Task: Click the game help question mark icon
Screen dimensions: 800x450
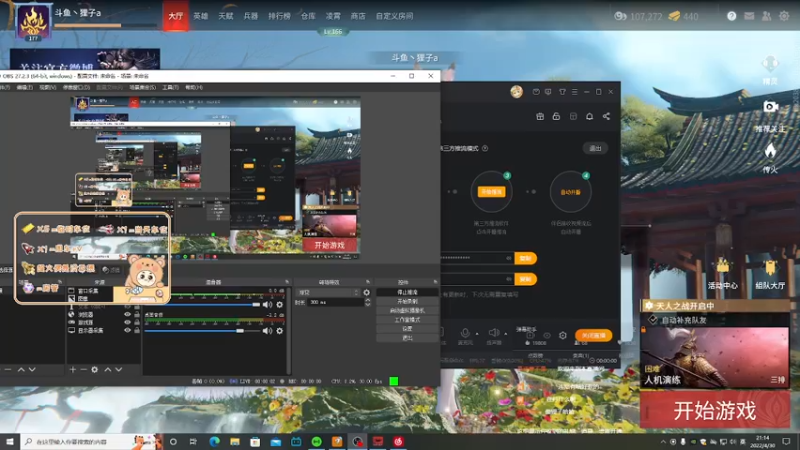Action: (x=732, y=16)
